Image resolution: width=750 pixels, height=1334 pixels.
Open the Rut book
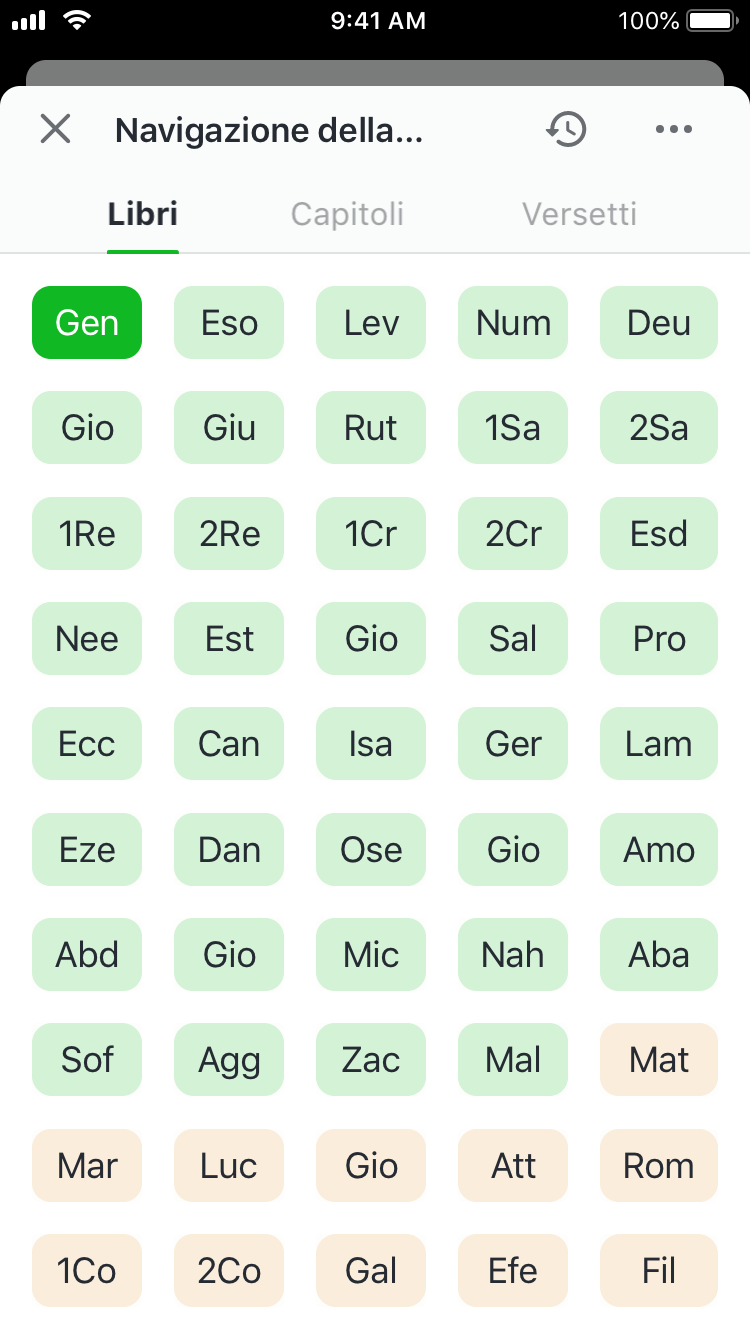(371, 428)
